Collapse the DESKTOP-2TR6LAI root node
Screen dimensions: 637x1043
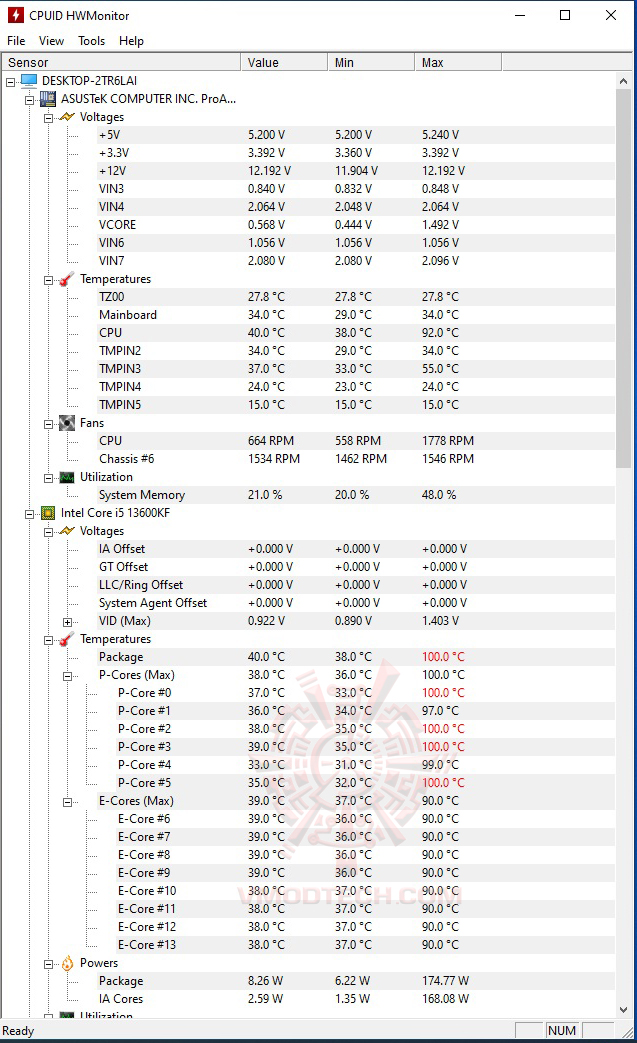tap(11, 82)
